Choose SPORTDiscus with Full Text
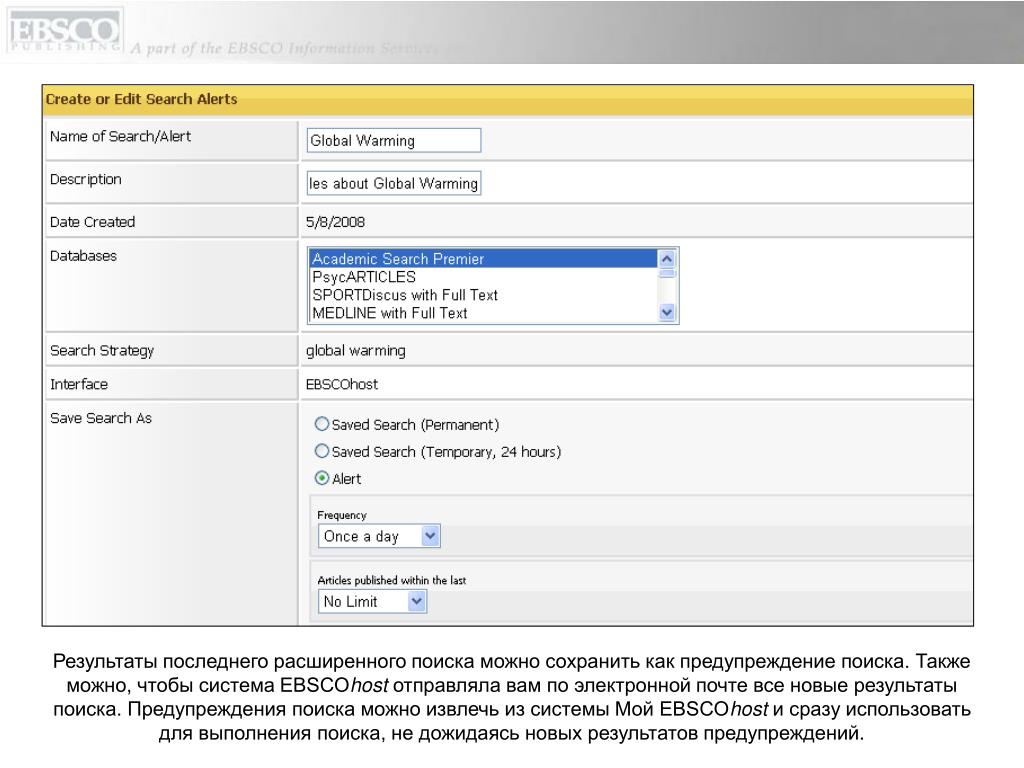Screen dimensions: 1024x768 pyautogui.click(x=483, y=295)
